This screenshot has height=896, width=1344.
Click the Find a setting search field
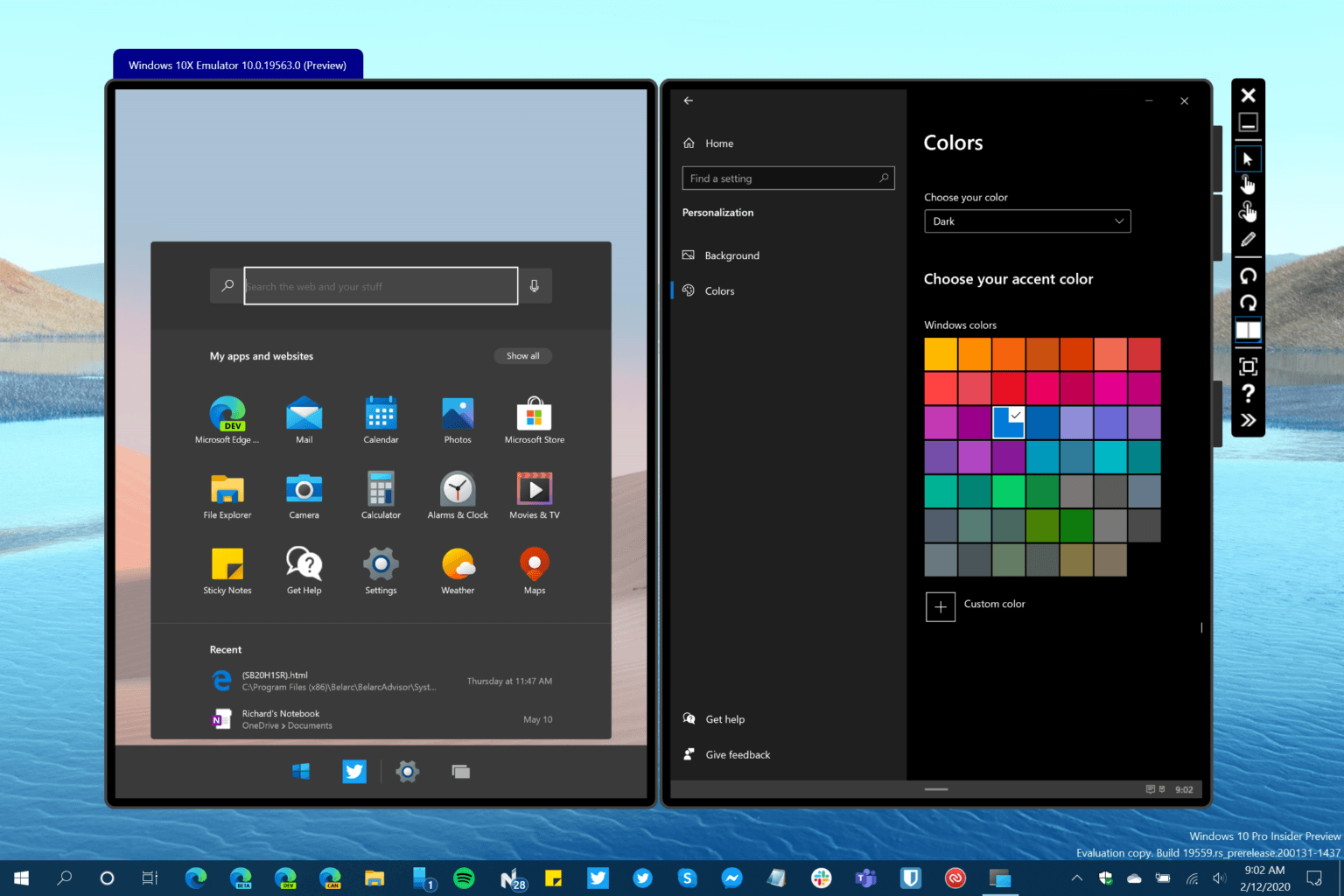(779, 178)
